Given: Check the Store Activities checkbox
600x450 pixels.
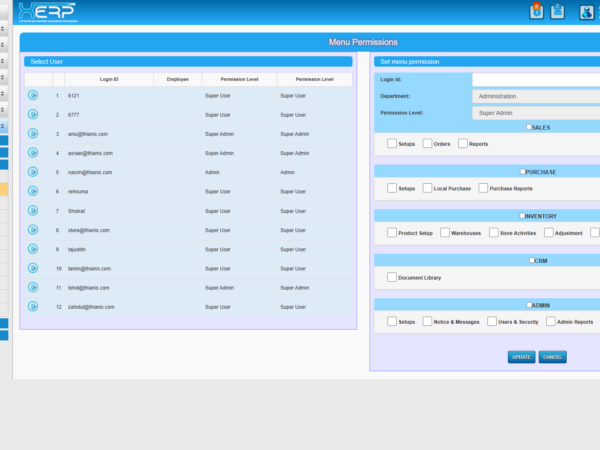Looking at the screenshot, I should coord(494,233).
